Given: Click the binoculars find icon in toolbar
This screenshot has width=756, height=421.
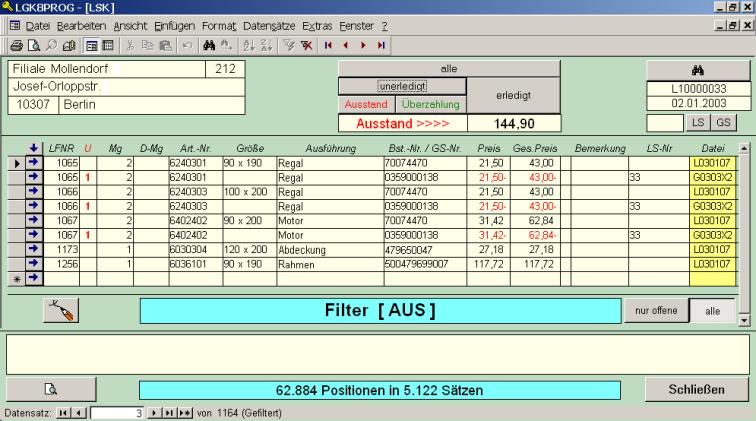Looking at the screenshot, I should (x=209, y=46).
